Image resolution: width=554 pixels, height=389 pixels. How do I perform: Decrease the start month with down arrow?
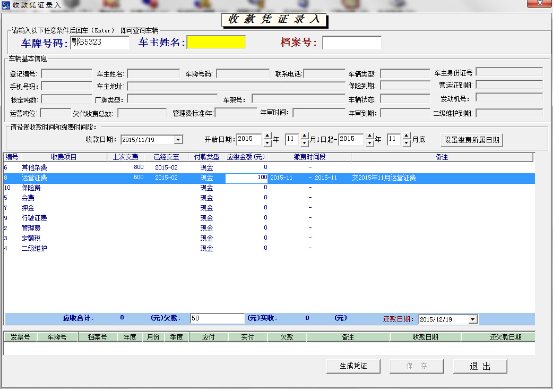coord(305,143)
